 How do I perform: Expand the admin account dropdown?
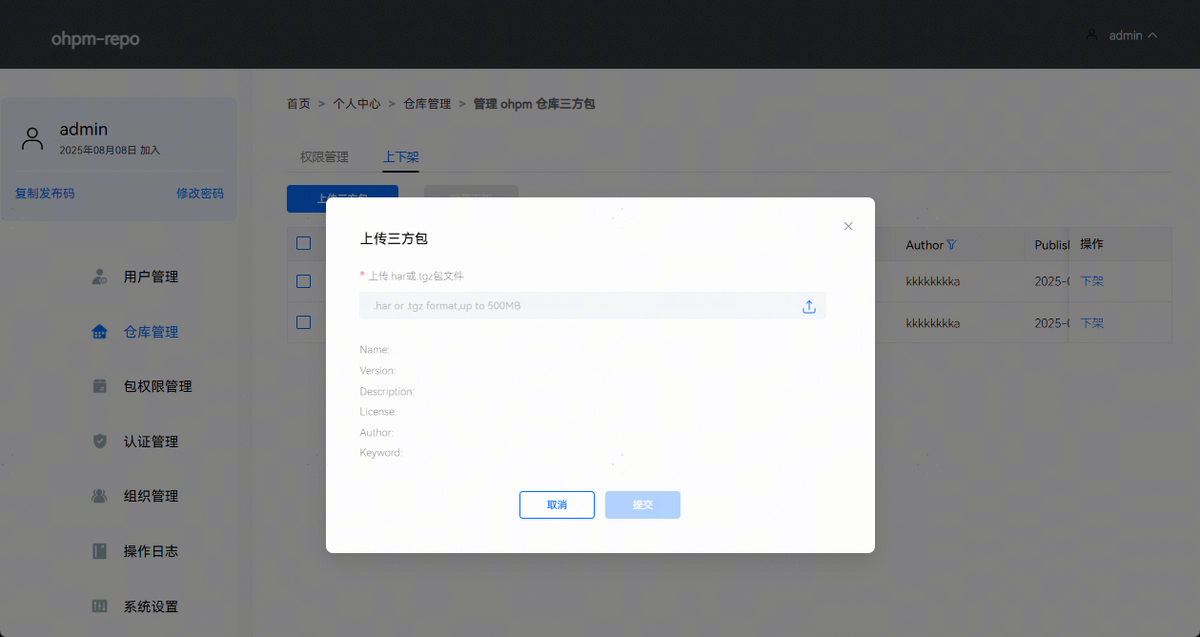pyautogui.click(x=1122, y=35)
